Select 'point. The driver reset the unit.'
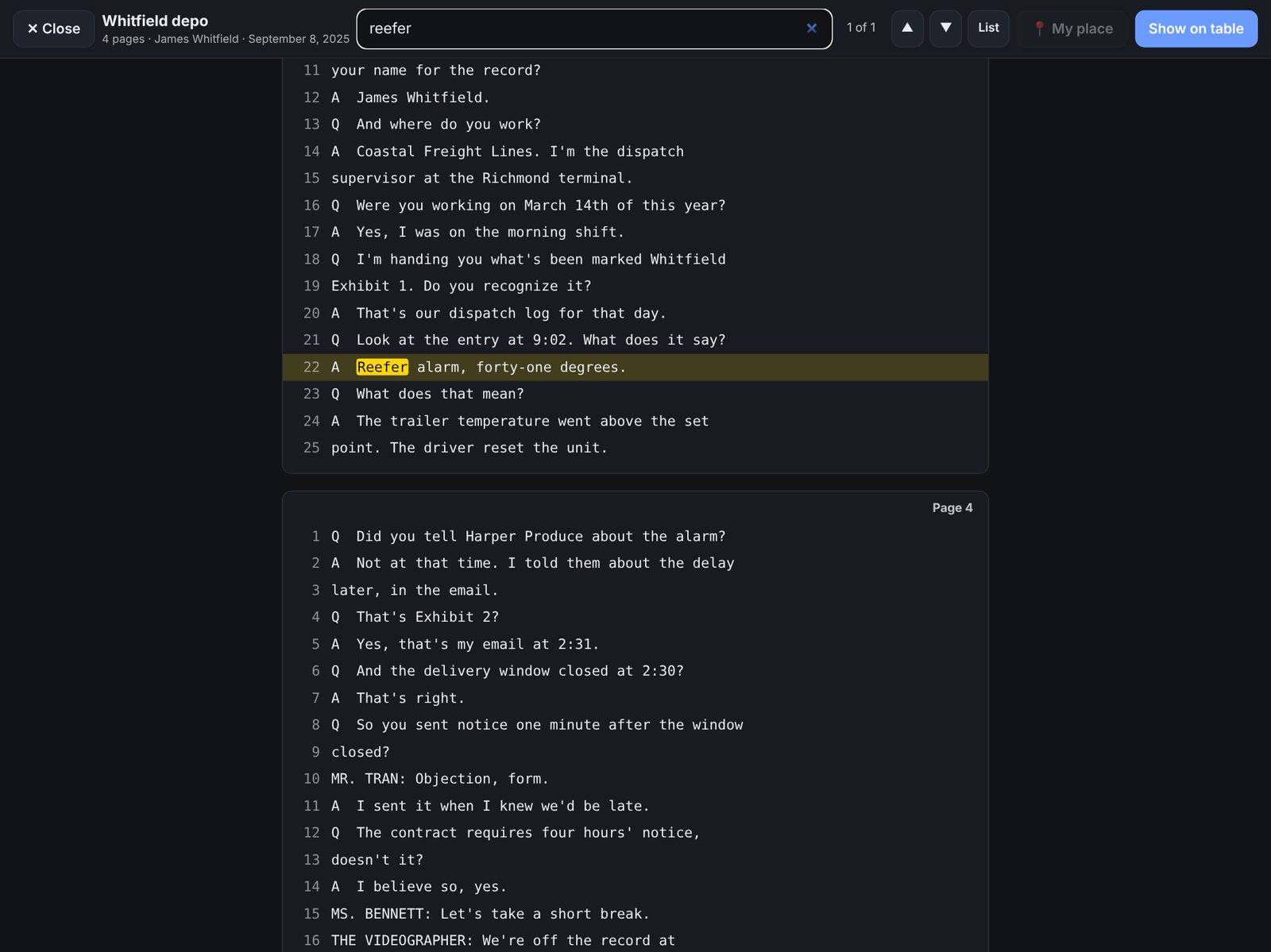 tap(635, 448)
